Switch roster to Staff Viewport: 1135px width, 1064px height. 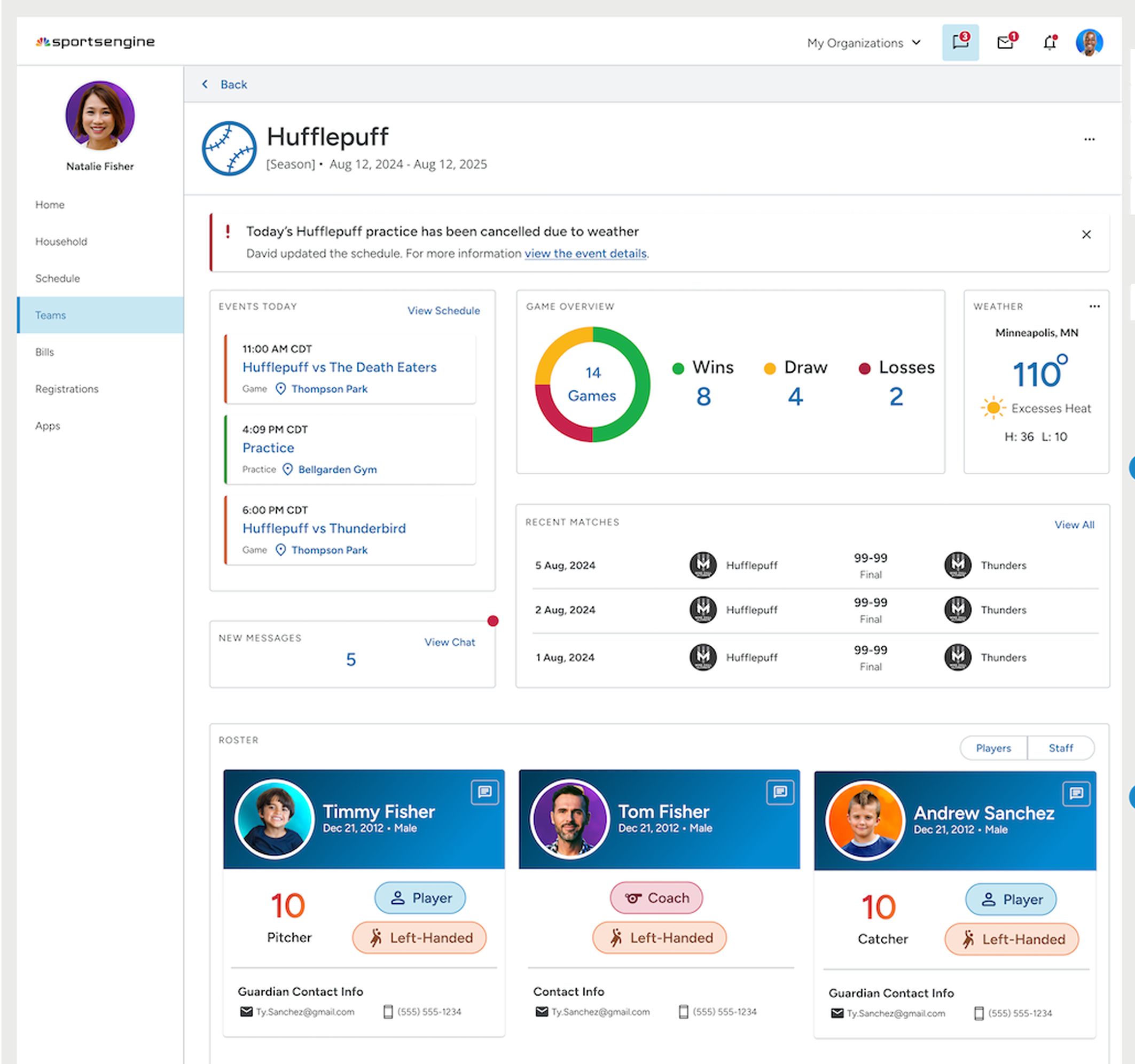pos(1060,748)
